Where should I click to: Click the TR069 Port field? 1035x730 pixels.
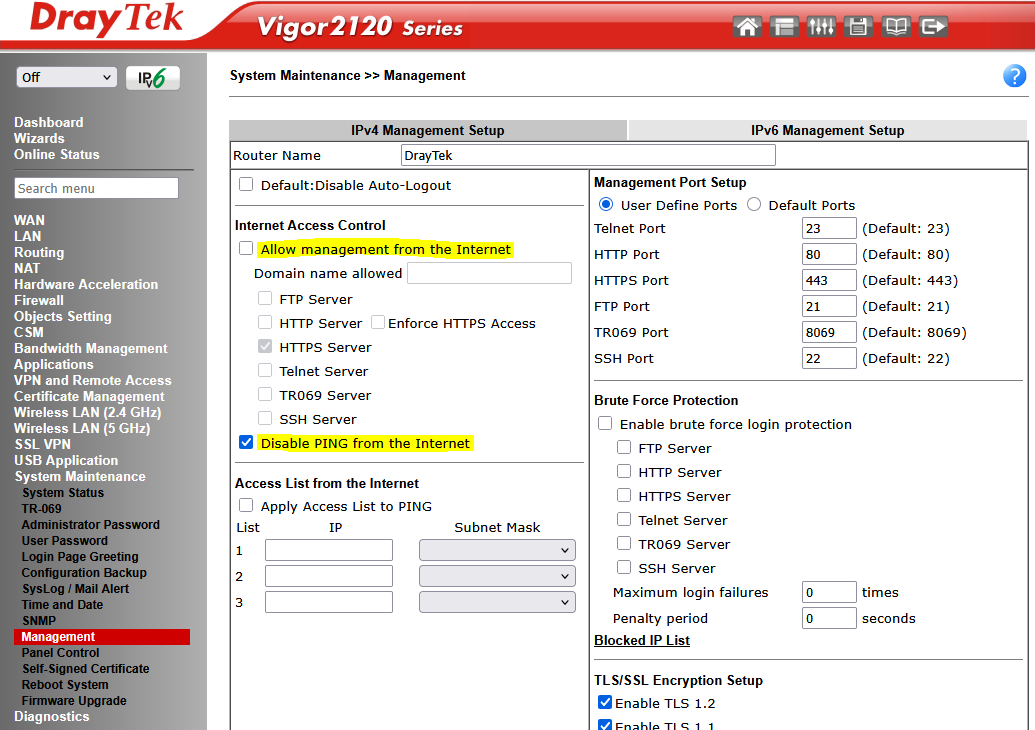829,332
